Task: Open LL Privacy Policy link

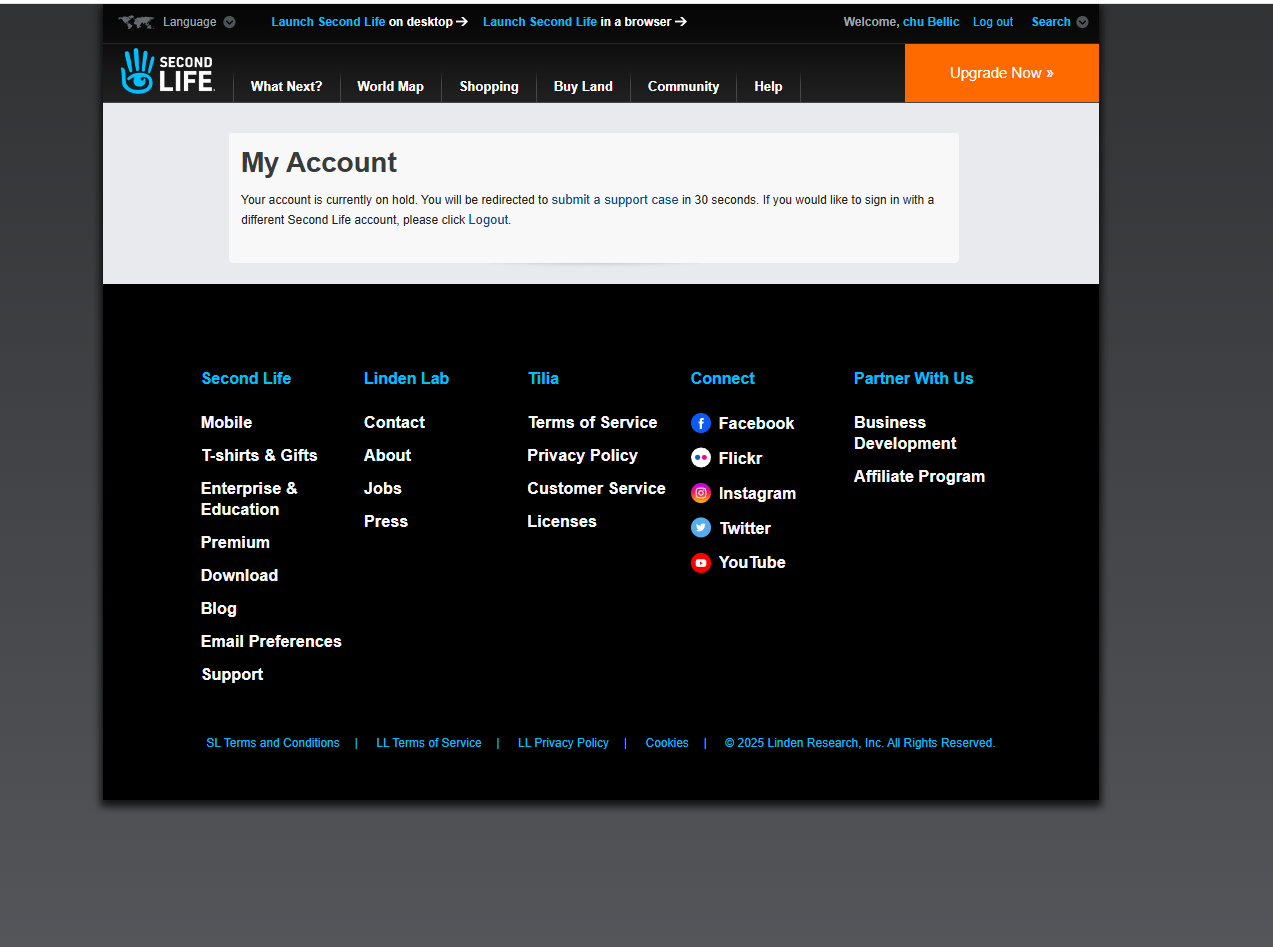Action: click(563, 743)
